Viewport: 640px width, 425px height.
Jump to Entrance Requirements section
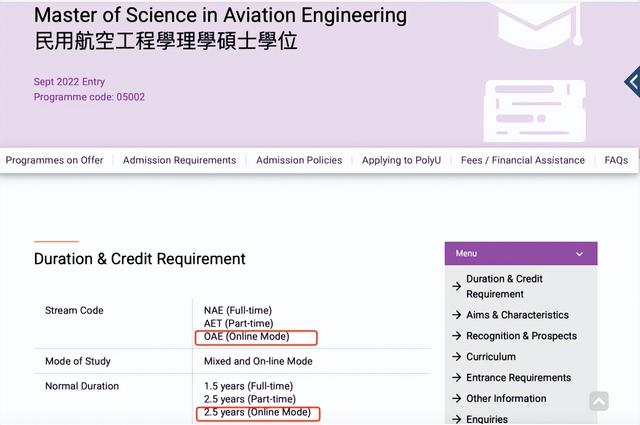[x=518, y=378]
